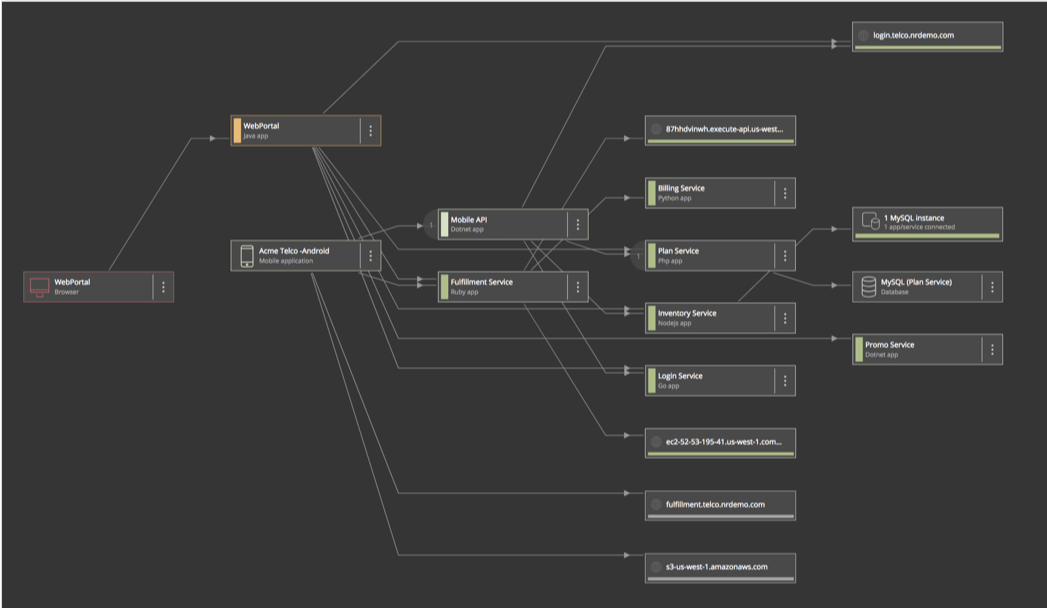Open the Billing Service node's kebab menu

click(785, 193)
